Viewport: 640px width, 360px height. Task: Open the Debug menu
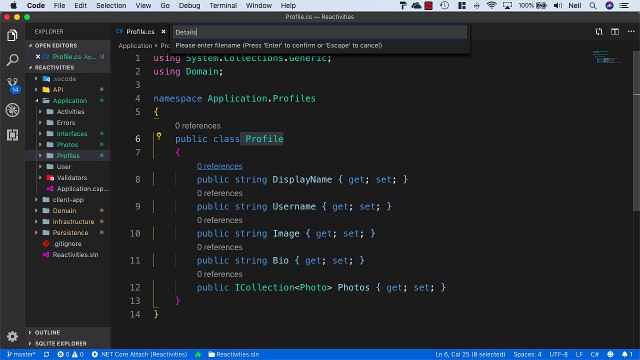point(189,5)
